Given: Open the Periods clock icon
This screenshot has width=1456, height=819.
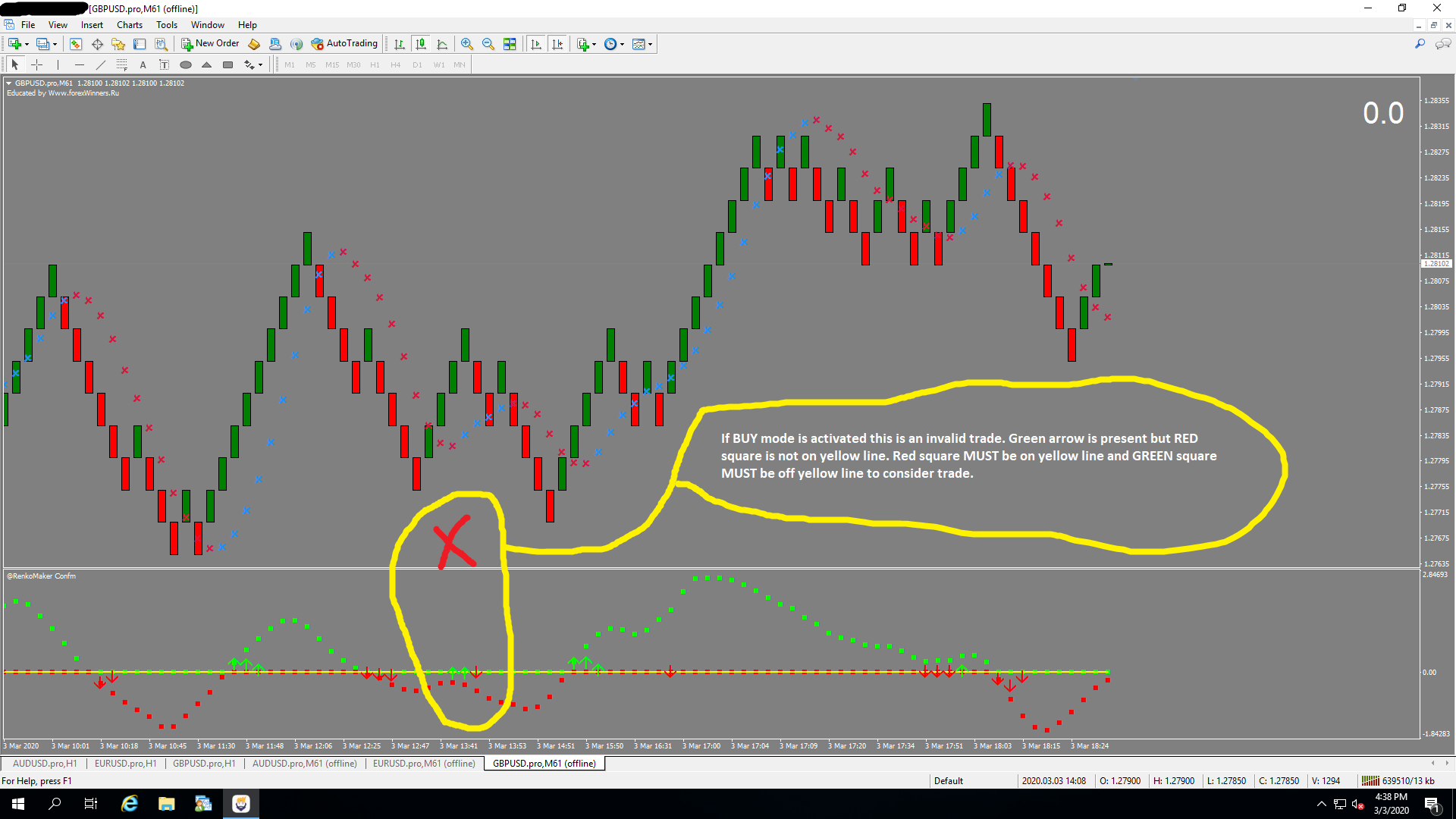Looking at the screenshot, I should pos(610,44).
